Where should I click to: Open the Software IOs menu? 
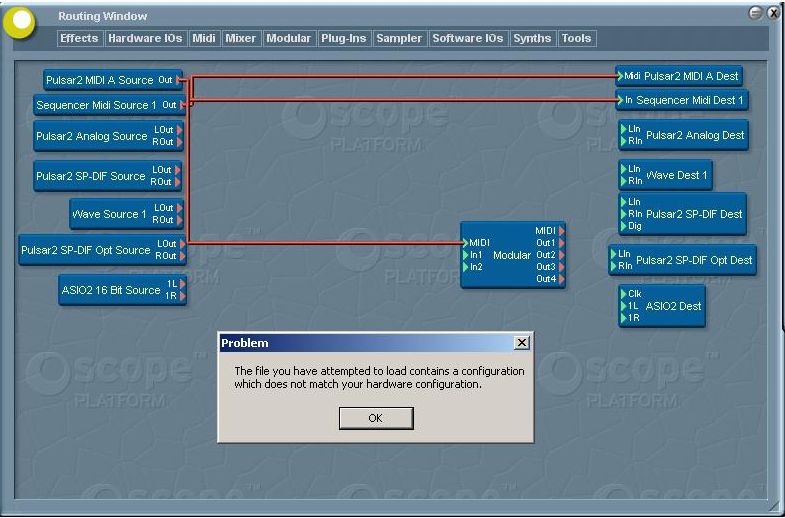point(467,38)
